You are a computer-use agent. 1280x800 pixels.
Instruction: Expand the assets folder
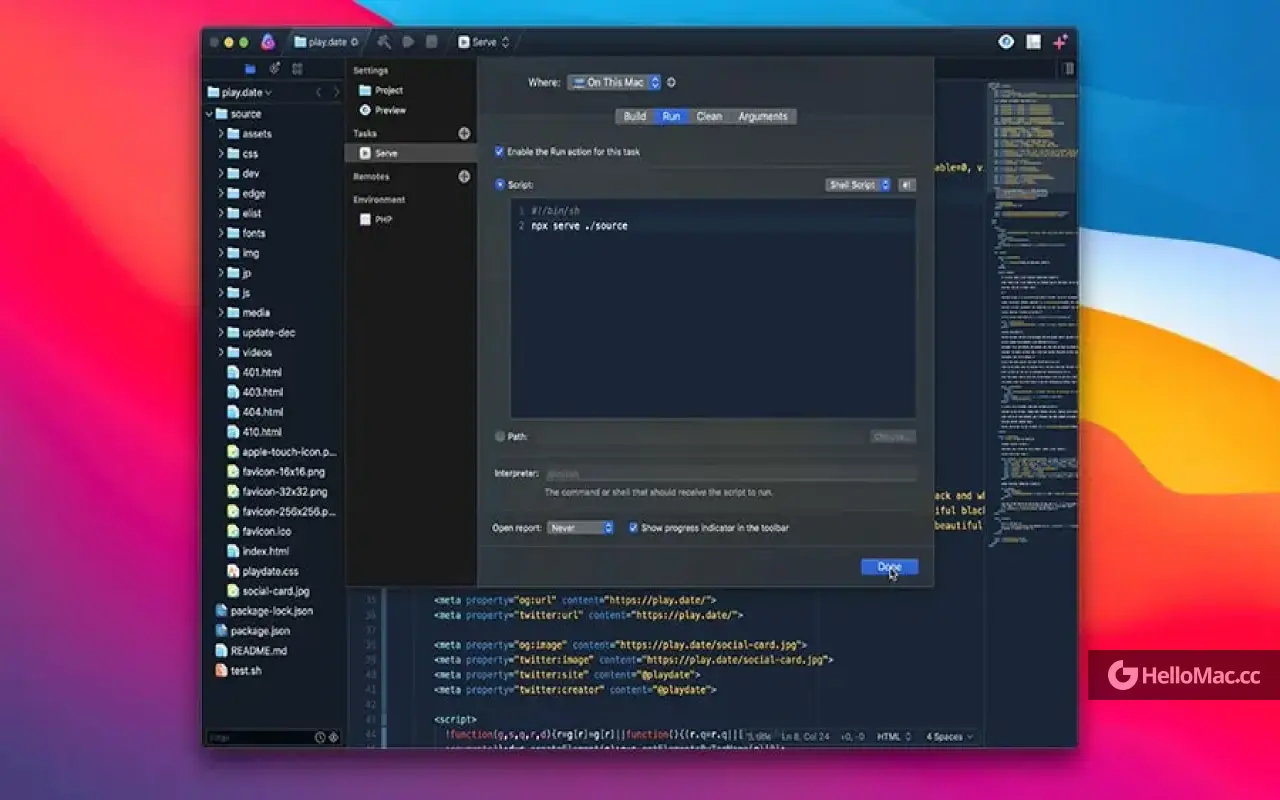[x=221, y=134]
